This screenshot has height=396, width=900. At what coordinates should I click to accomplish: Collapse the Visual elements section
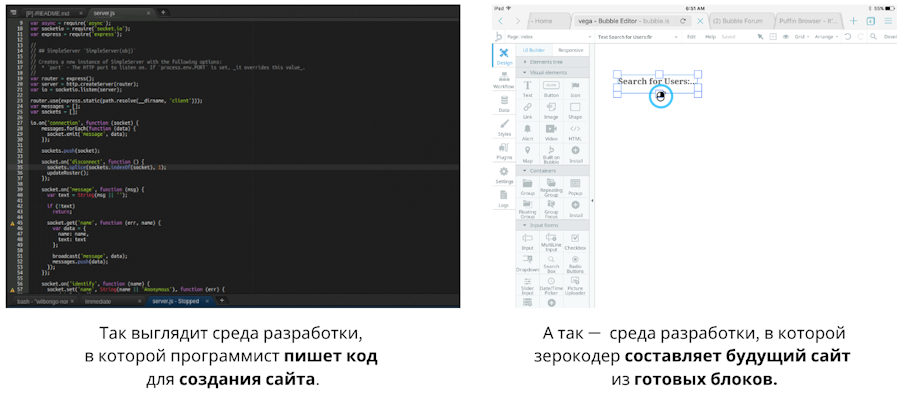coord(553,72)
